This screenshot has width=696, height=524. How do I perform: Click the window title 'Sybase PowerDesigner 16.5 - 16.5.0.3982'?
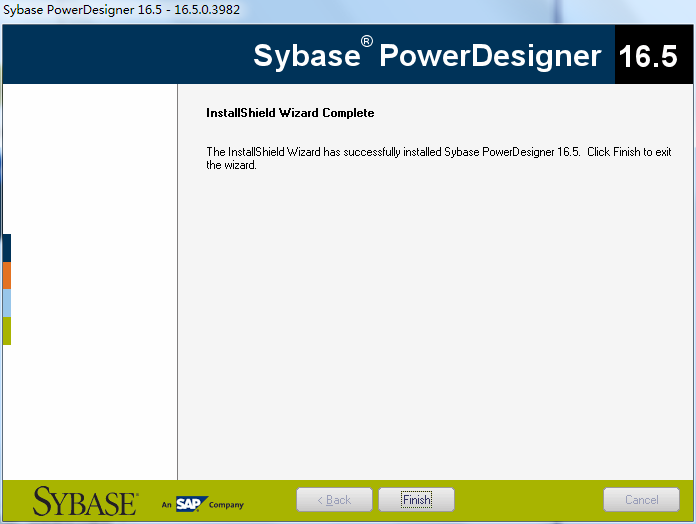coord(121,10)
